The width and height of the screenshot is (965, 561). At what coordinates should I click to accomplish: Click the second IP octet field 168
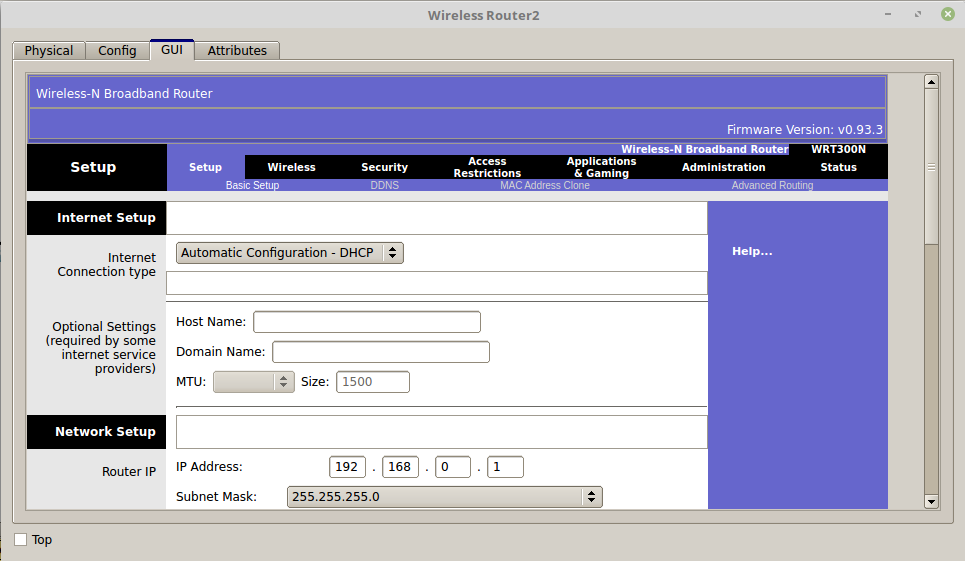[400, 467]
